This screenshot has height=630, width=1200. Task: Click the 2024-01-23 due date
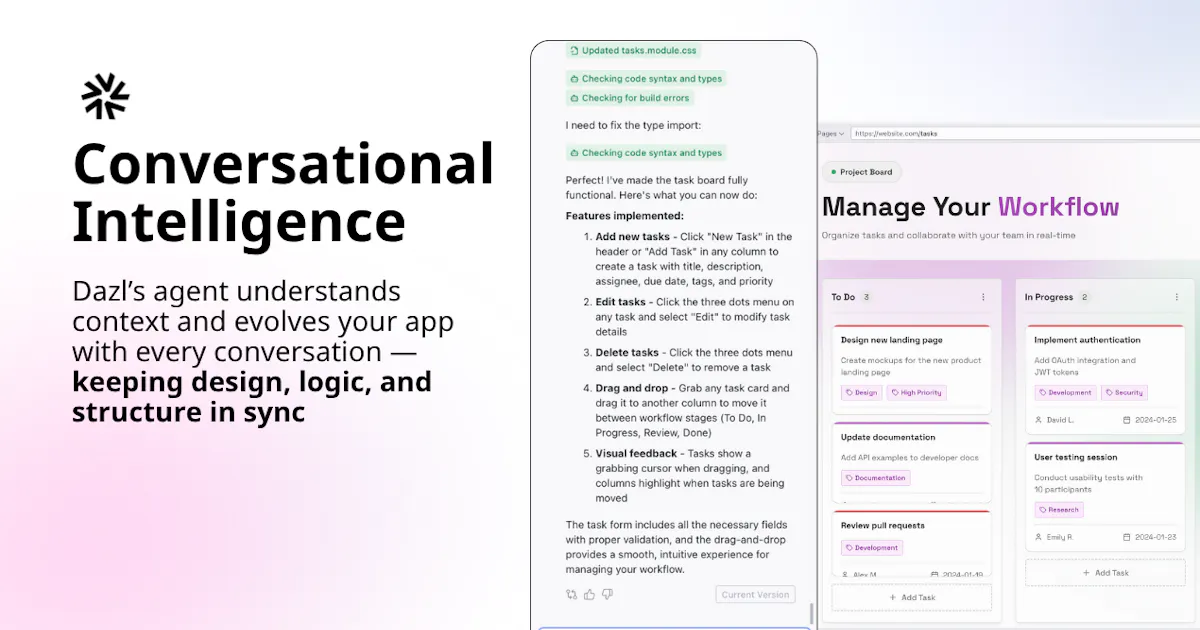[1155, 537]
